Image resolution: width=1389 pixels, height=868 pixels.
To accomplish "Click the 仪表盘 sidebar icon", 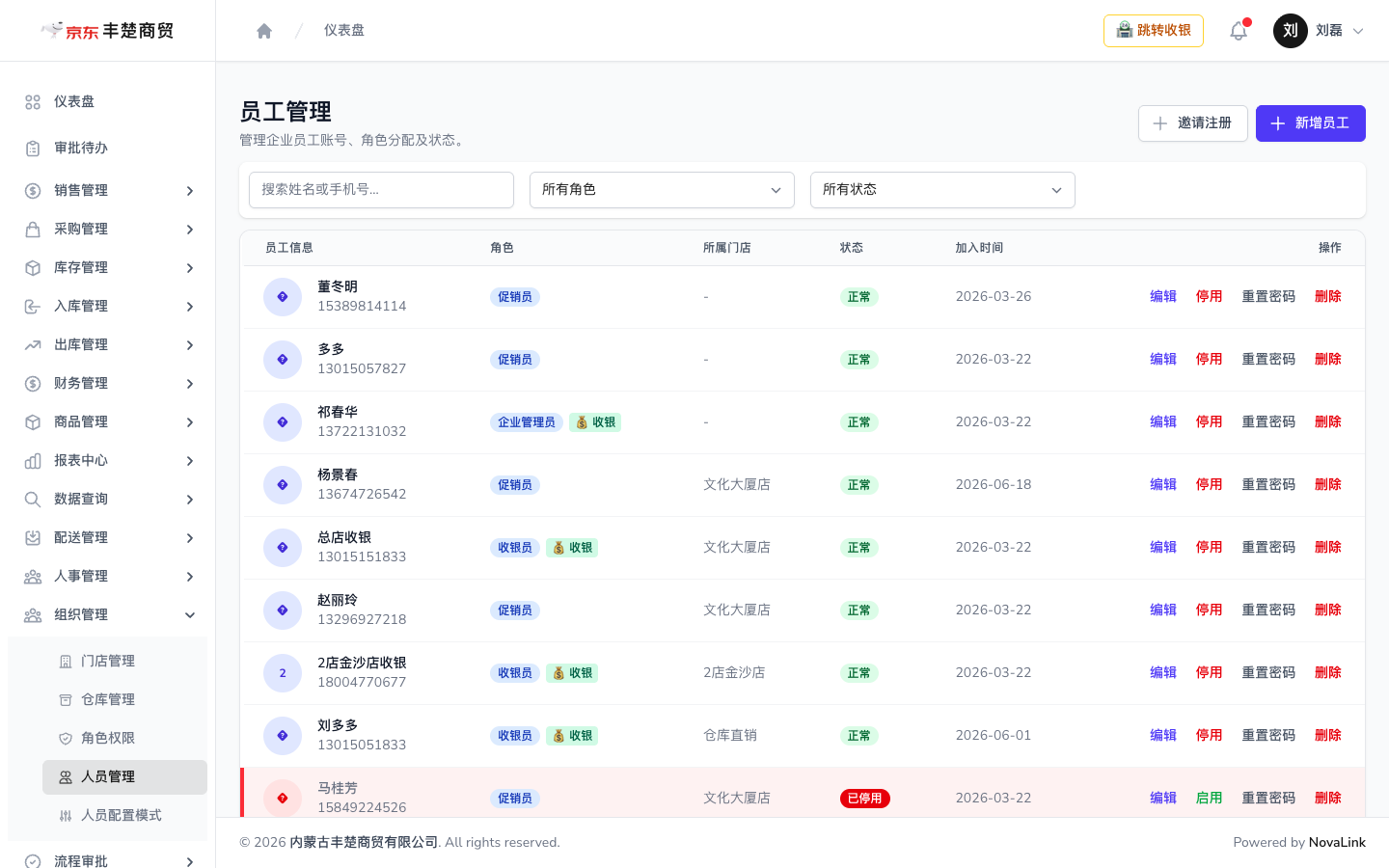I will (33, 102).
